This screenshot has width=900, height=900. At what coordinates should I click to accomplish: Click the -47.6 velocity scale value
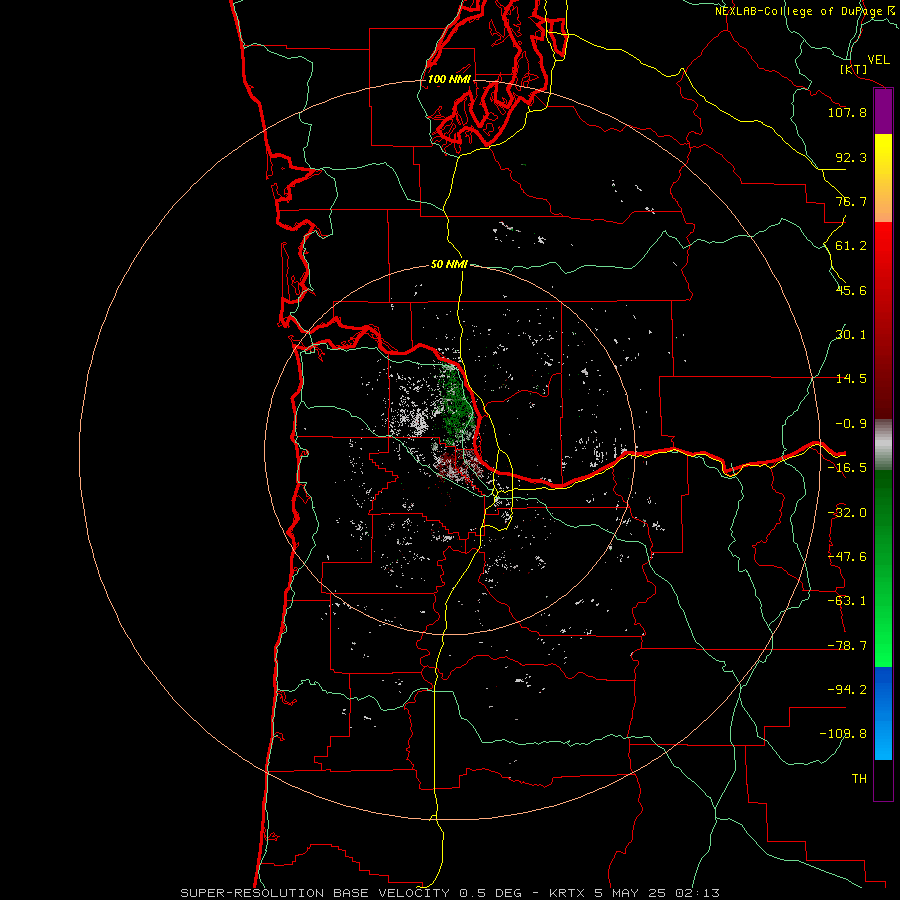(847, 556)
